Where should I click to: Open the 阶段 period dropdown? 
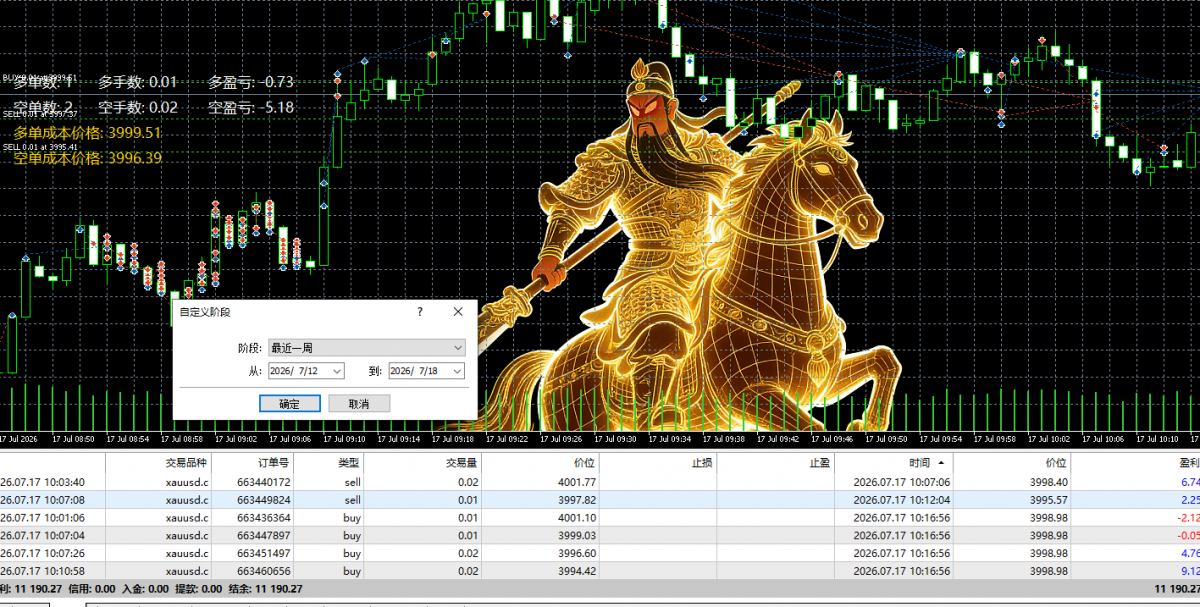point(366,348)
